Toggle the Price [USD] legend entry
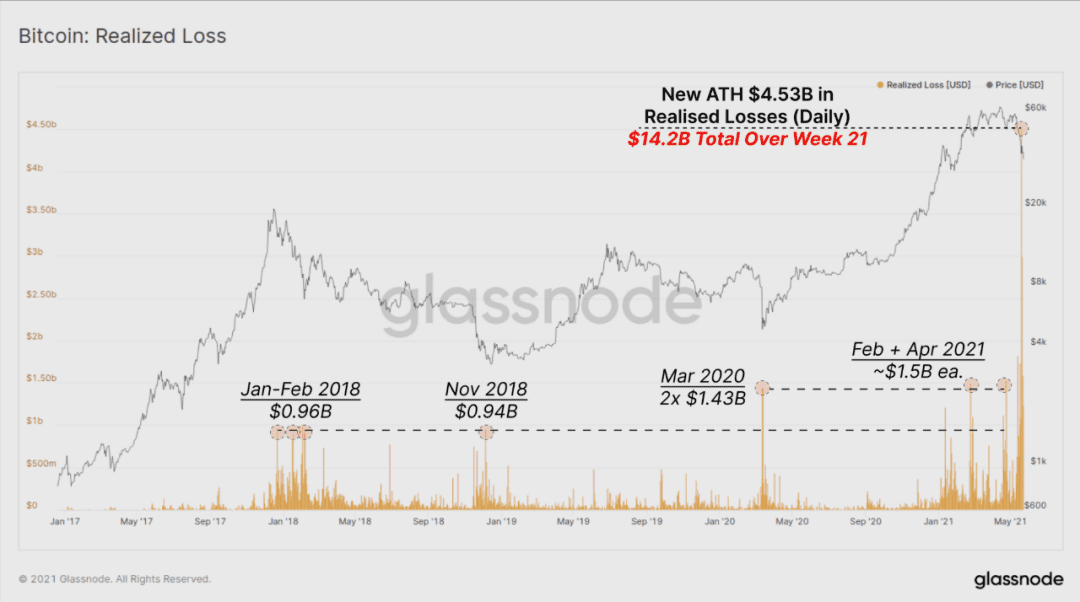Screen dimensions: 1080x602 coord(1015,85)
